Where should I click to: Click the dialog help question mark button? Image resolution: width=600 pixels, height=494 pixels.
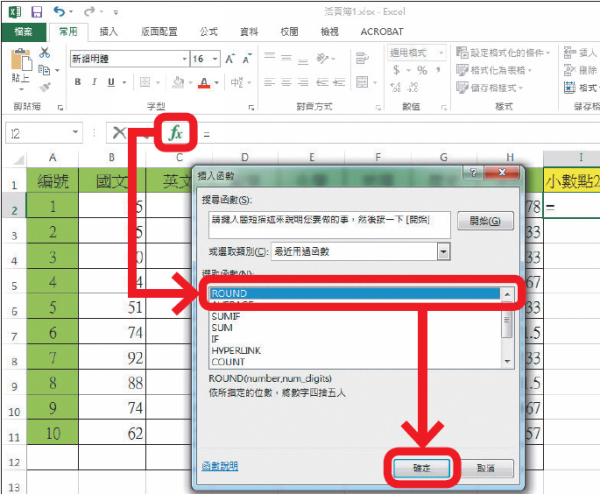coord(473,173)
